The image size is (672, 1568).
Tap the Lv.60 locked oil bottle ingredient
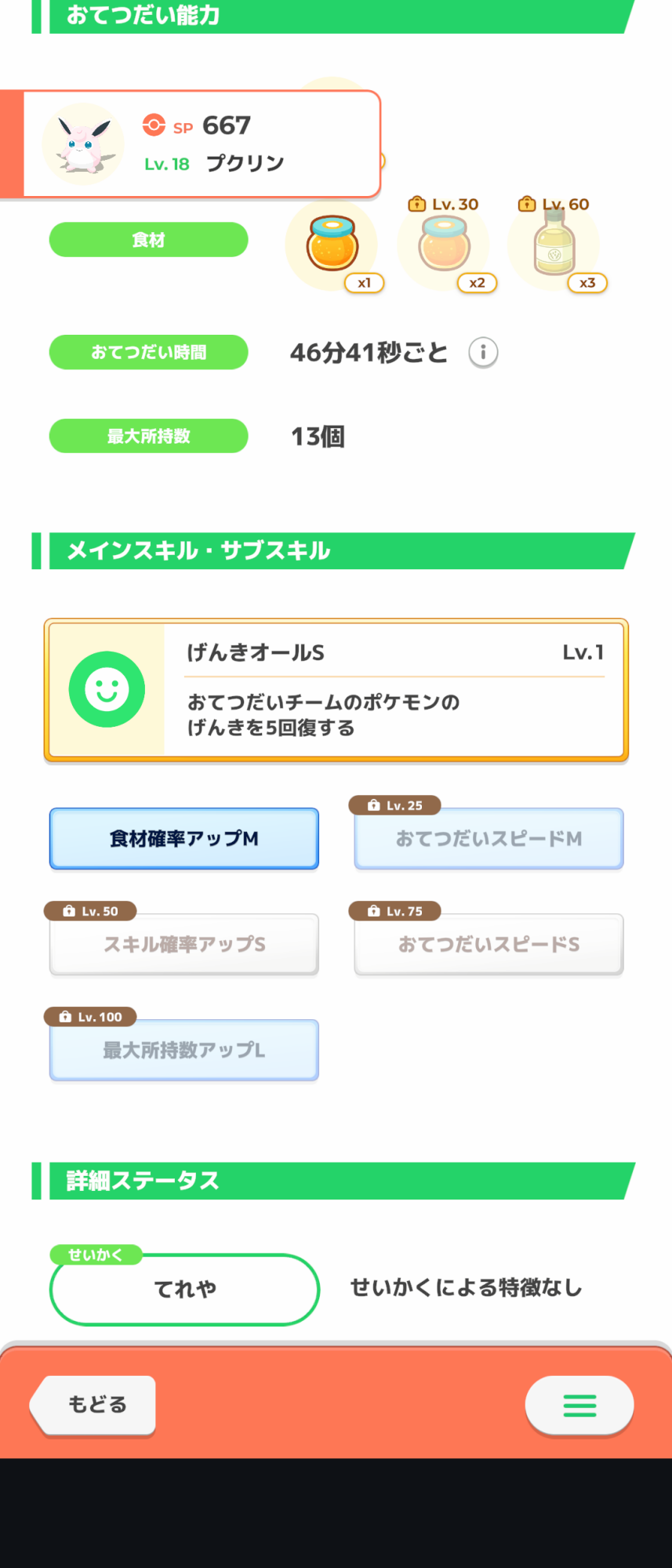(555, 245)
